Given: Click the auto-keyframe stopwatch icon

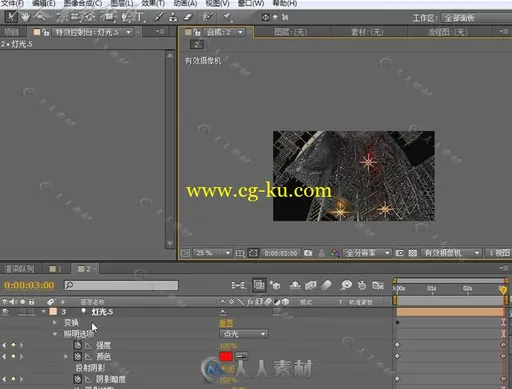Looking at the screenshot, I should pos(362,285).
